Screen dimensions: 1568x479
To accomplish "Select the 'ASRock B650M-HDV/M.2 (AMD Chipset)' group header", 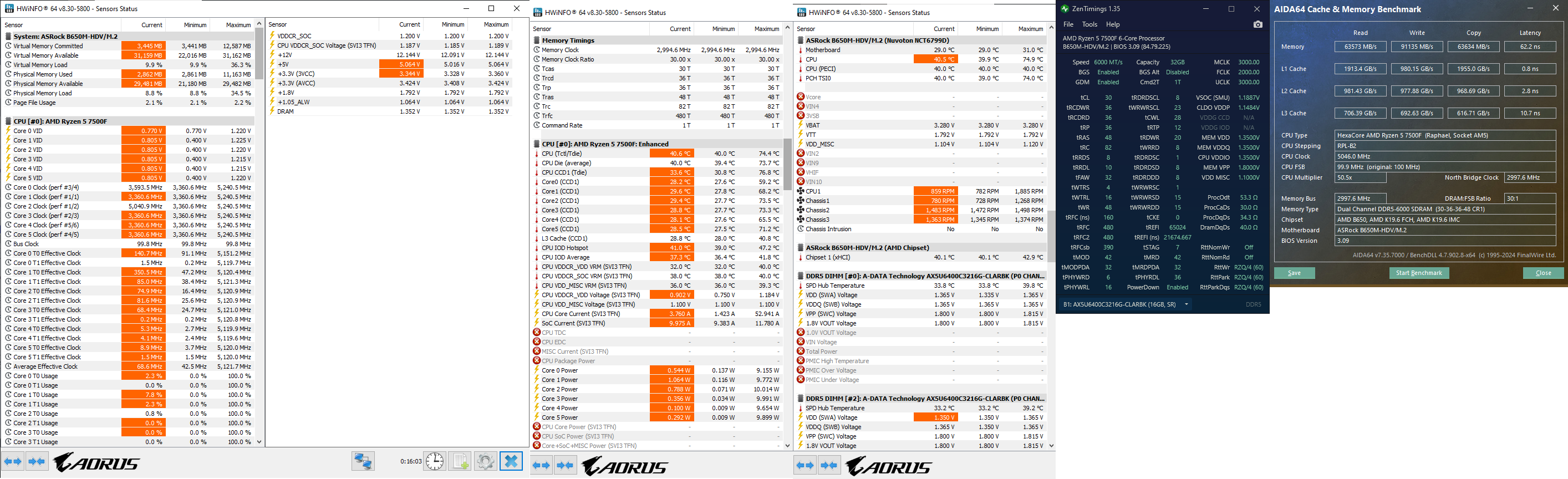I will (921, 248).
